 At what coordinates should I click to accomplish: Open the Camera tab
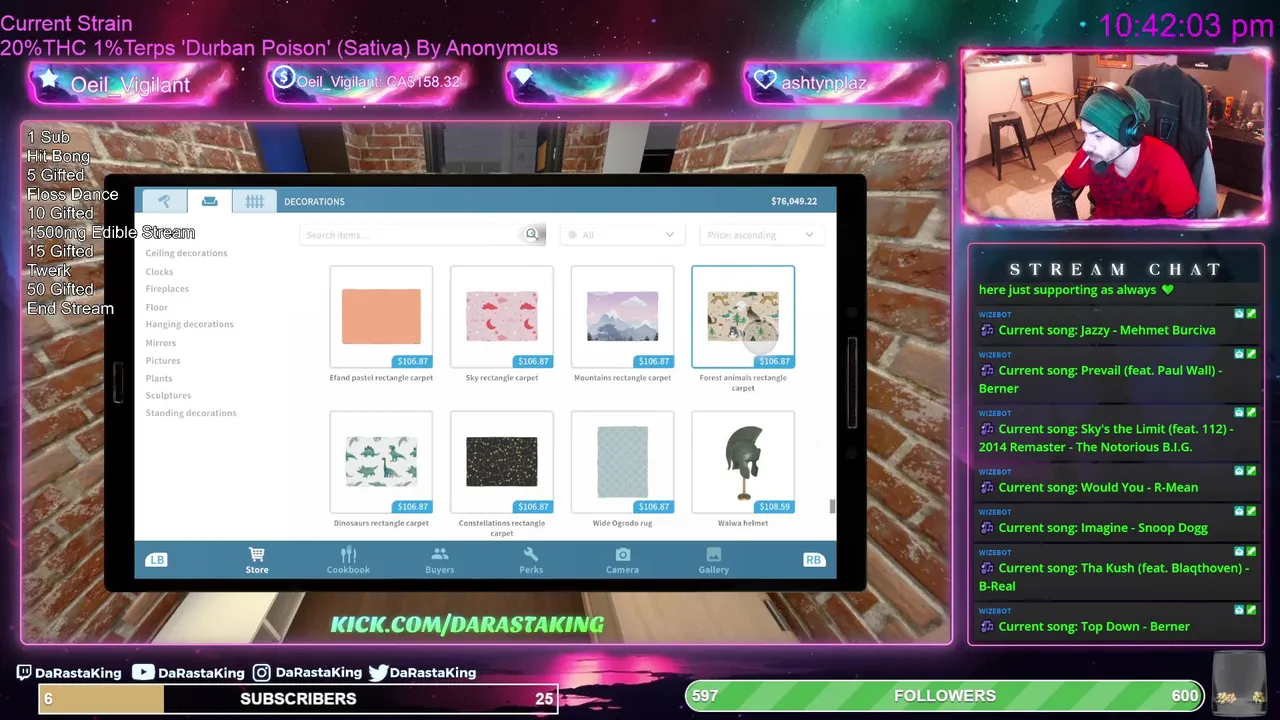pos(622,560)
